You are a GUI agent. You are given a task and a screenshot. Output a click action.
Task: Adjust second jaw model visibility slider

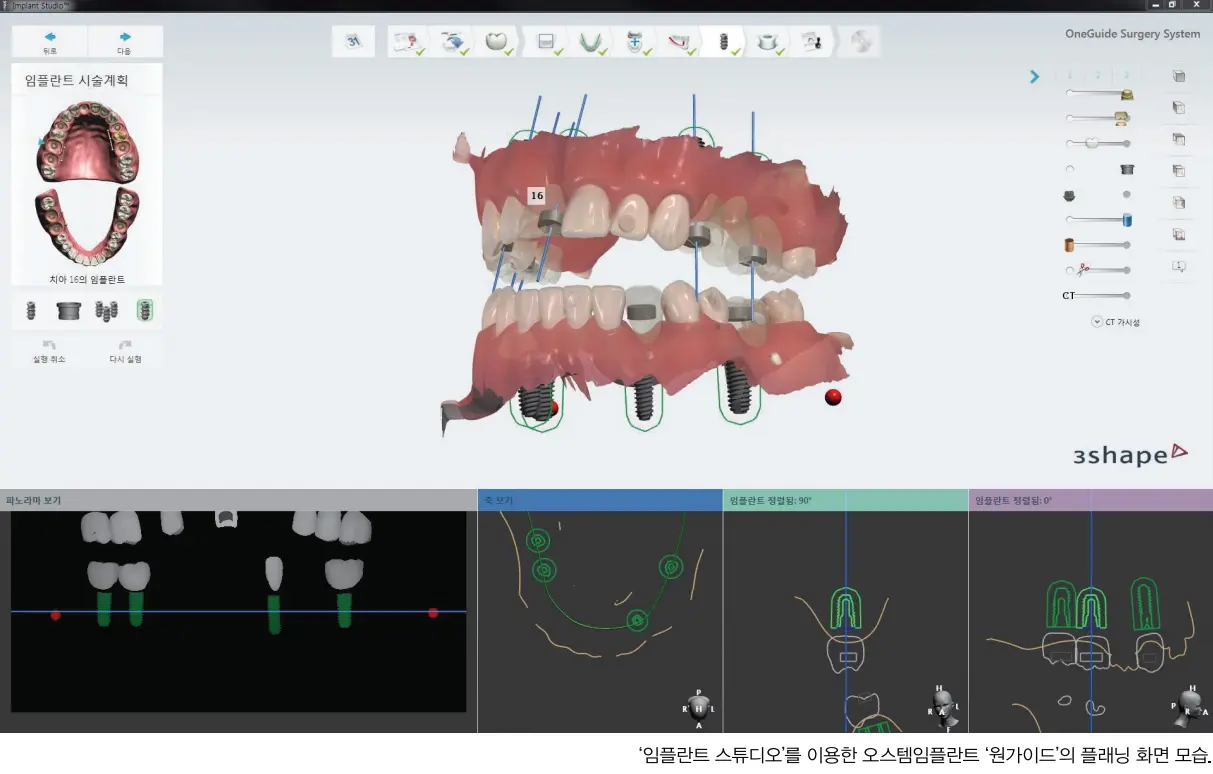pos(1098,118)
